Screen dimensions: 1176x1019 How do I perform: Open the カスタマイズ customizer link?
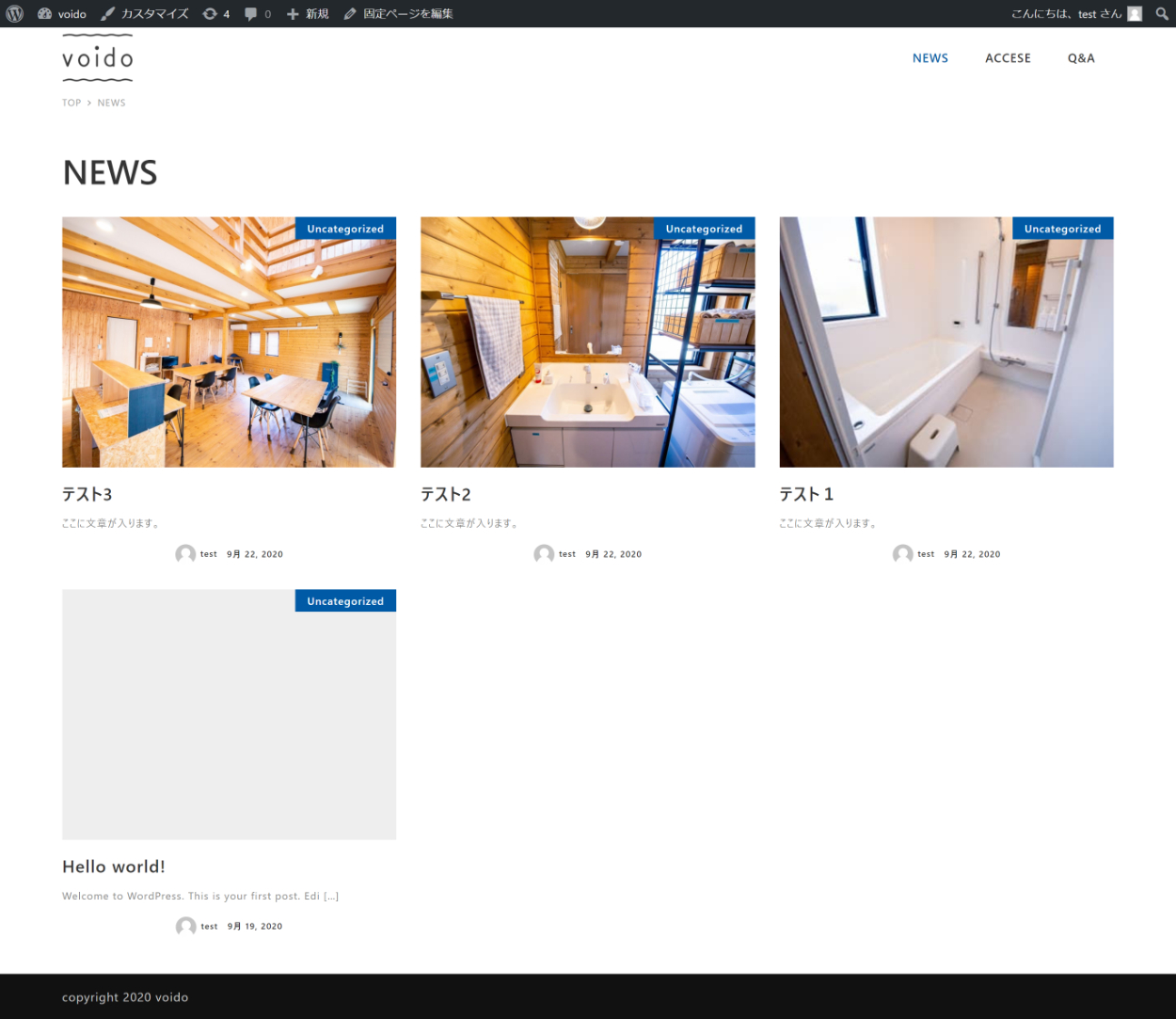(145, 13)
